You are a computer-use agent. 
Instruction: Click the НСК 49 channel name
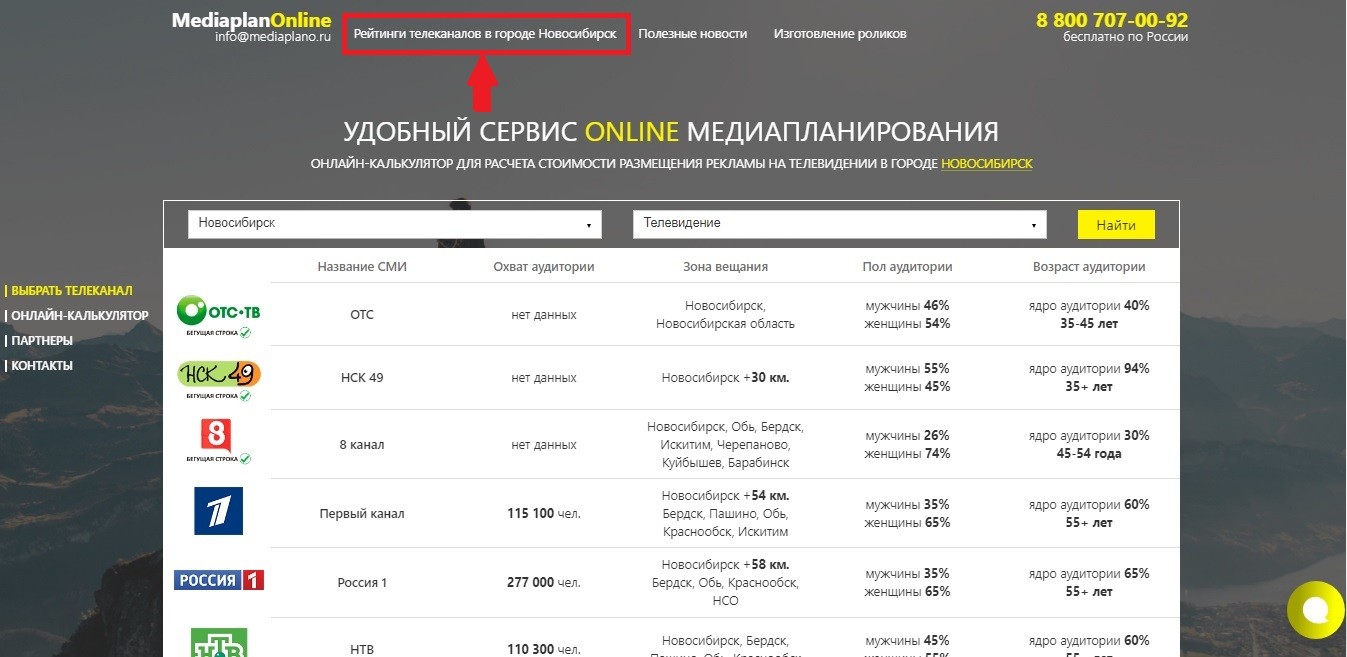click(362, 378)
